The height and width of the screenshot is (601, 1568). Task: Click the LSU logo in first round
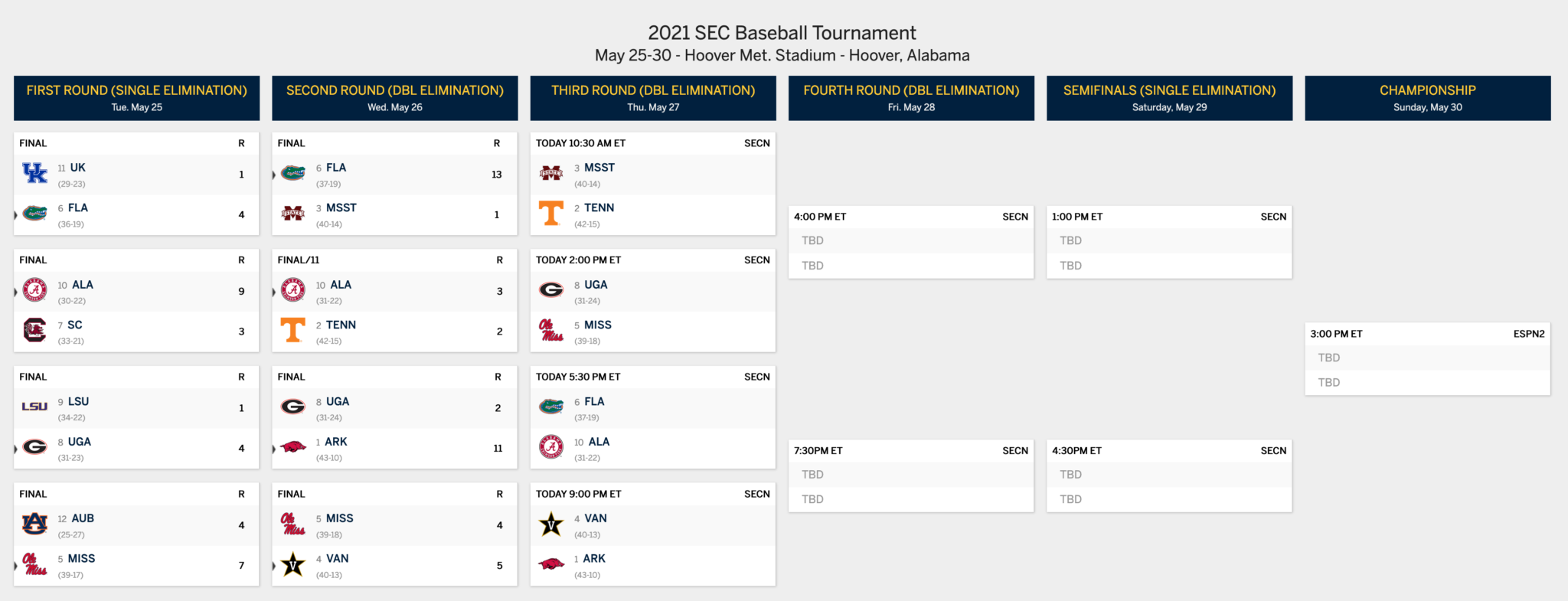click(x=34, y=407)
